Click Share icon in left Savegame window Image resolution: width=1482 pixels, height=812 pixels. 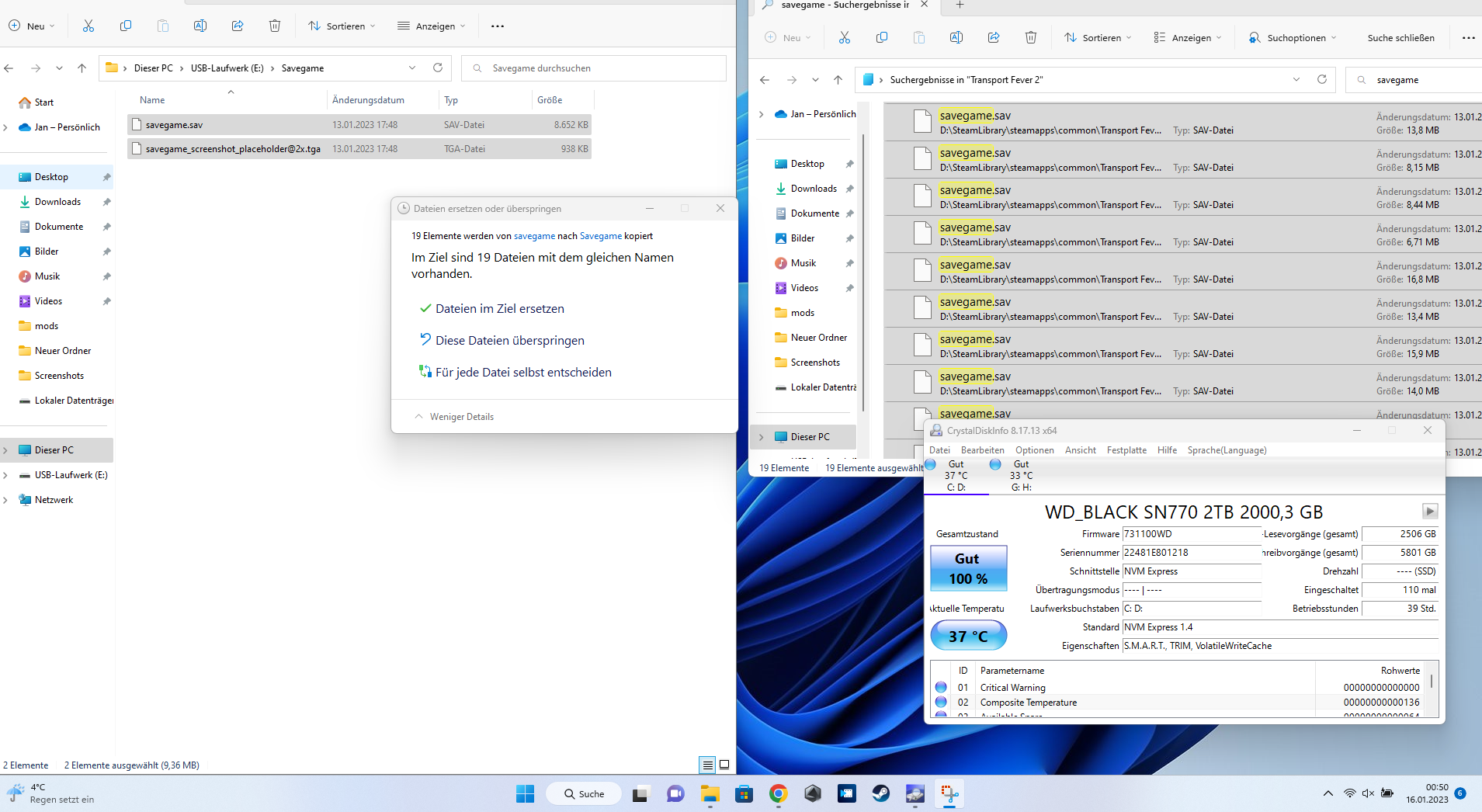pyautogui.click(x=238, y=26)
